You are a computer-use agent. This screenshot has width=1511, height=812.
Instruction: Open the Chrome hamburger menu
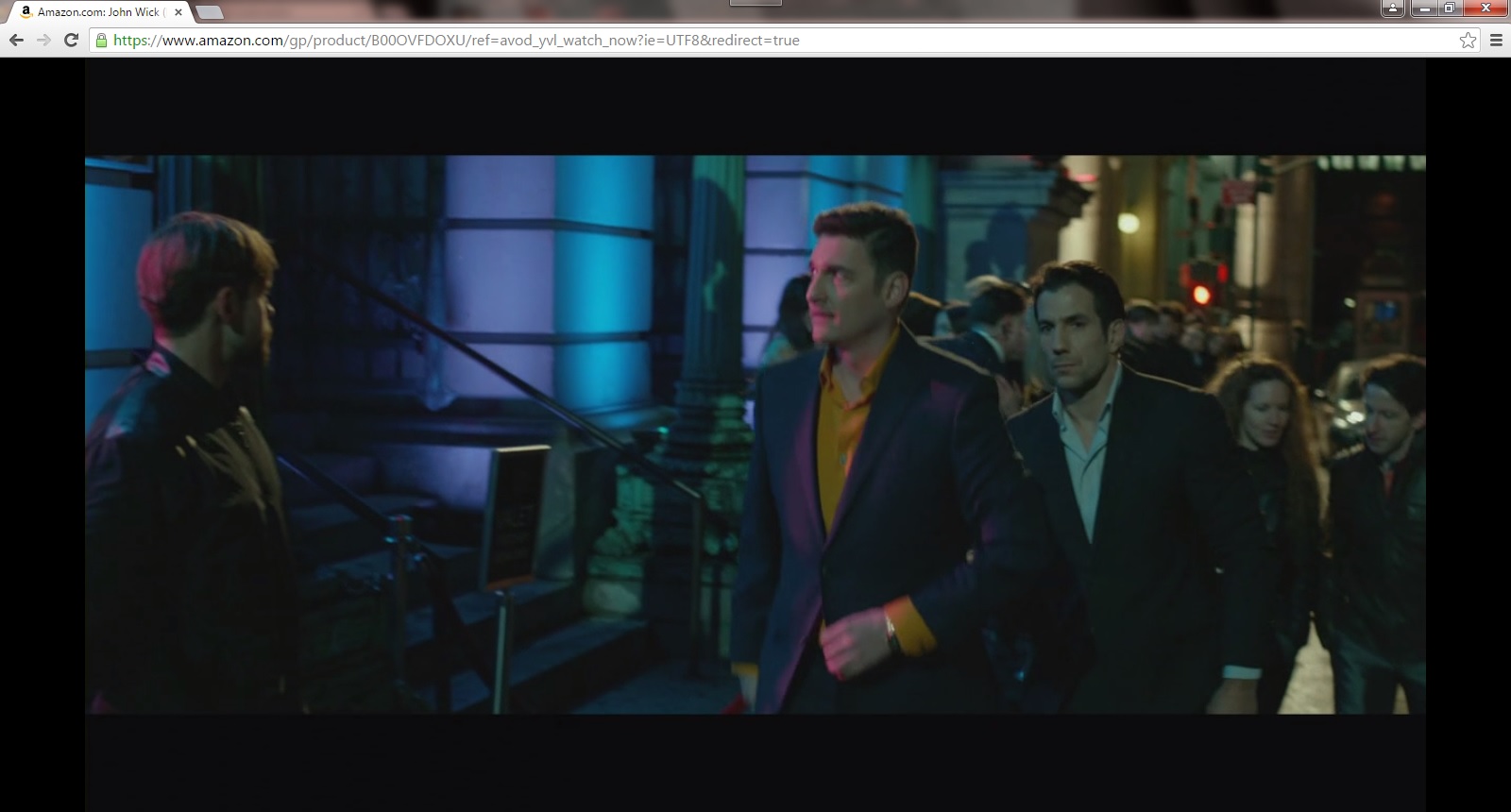(1496, 41)
